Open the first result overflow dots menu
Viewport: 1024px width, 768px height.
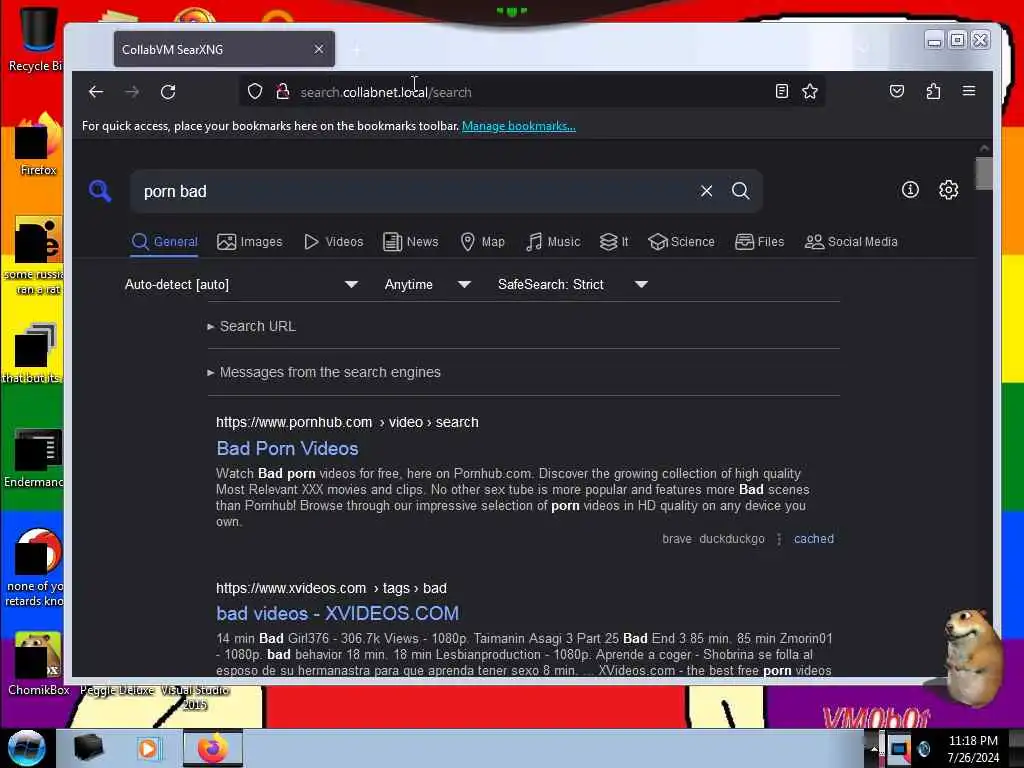(778, 539)
